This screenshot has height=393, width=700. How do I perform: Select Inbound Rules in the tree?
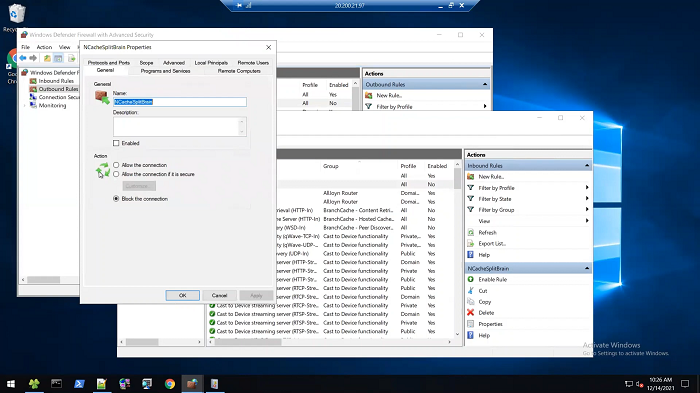(56, 81)
